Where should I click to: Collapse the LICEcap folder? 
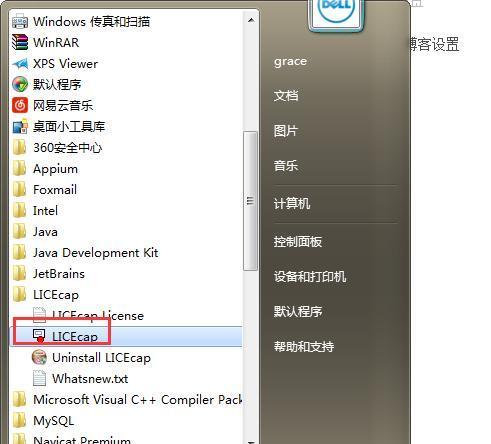(46, 295)
